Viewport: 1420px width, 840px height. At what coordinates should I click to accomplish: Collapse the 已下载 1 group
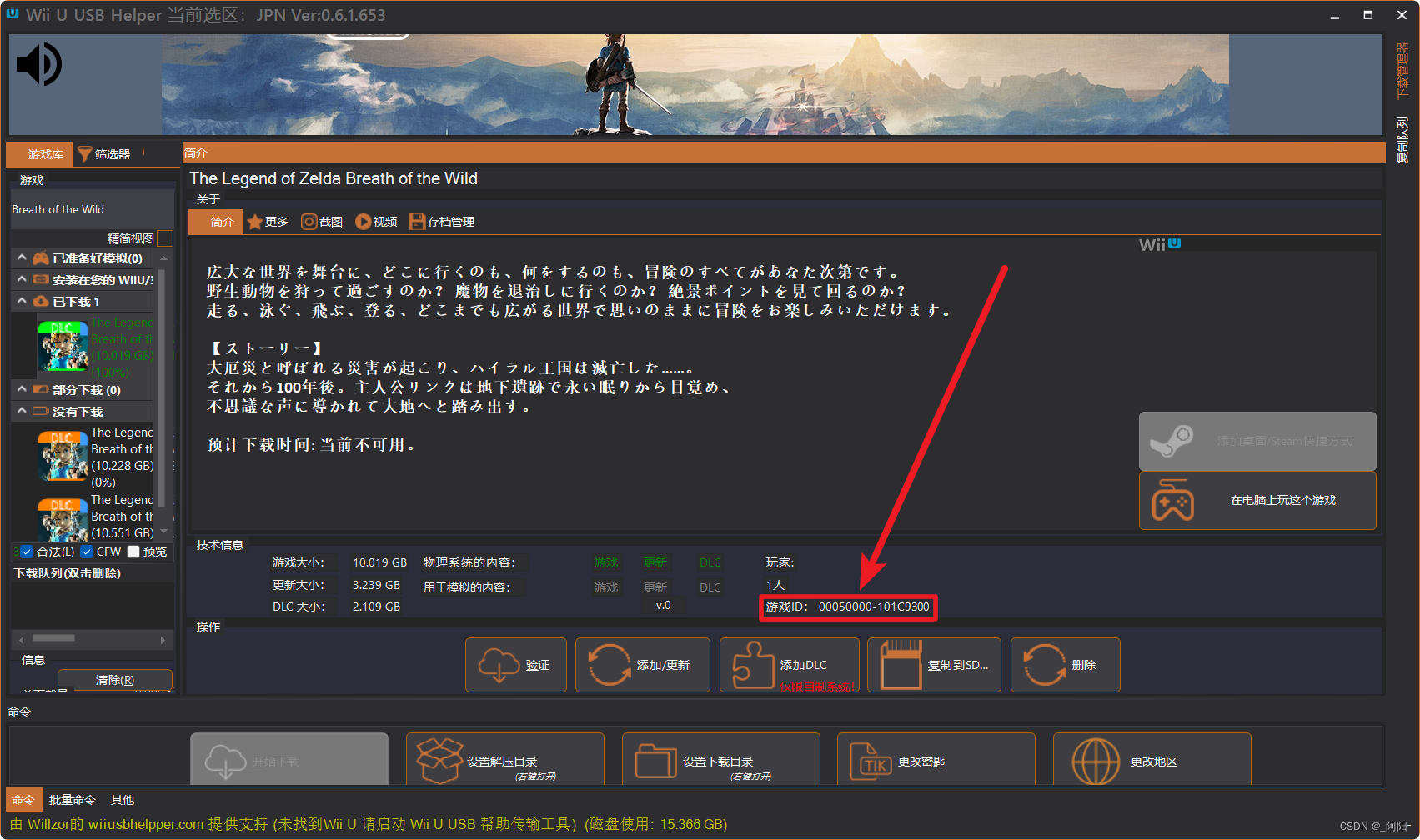(x=22, y=301)
